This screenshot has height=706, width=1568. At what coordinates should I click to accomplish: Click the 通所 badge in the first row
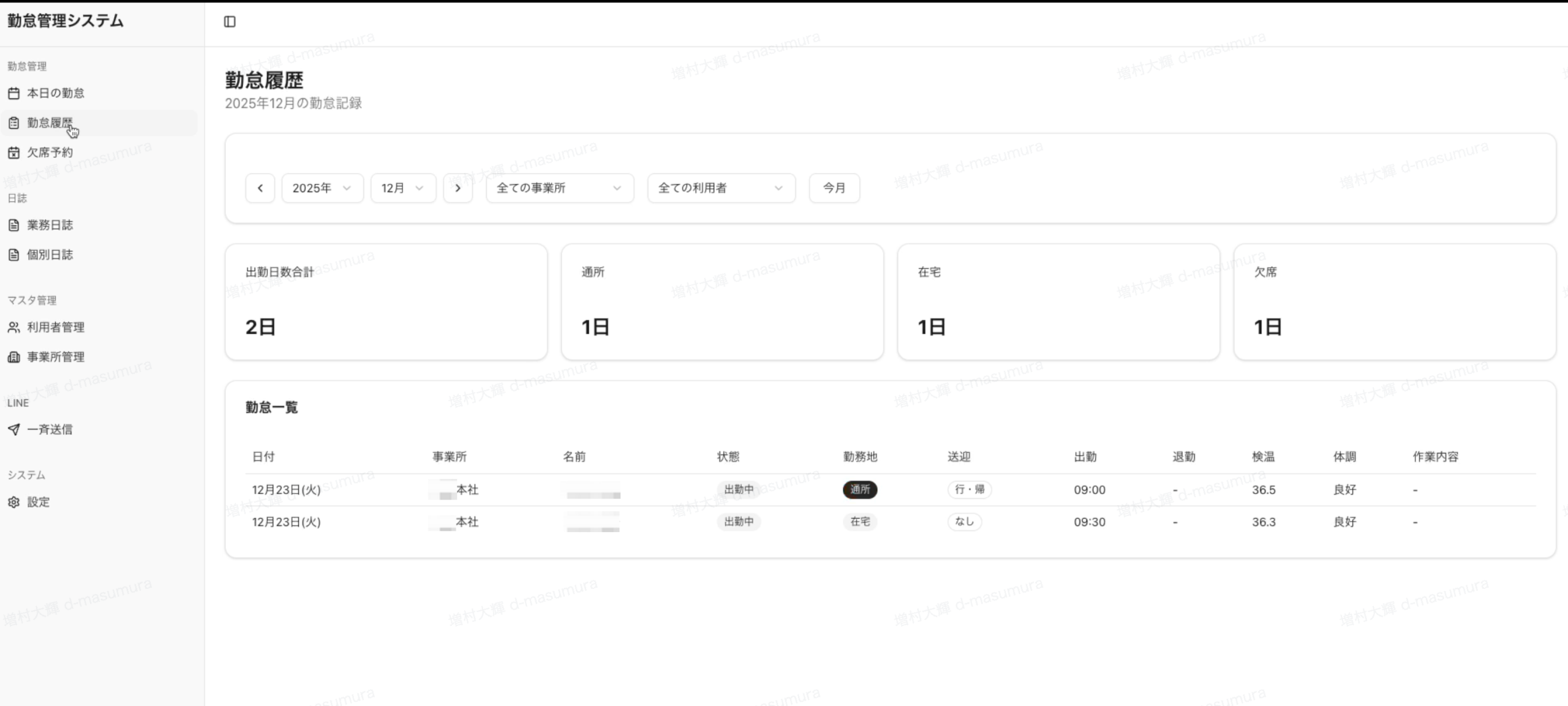click(x=860, y=490)
